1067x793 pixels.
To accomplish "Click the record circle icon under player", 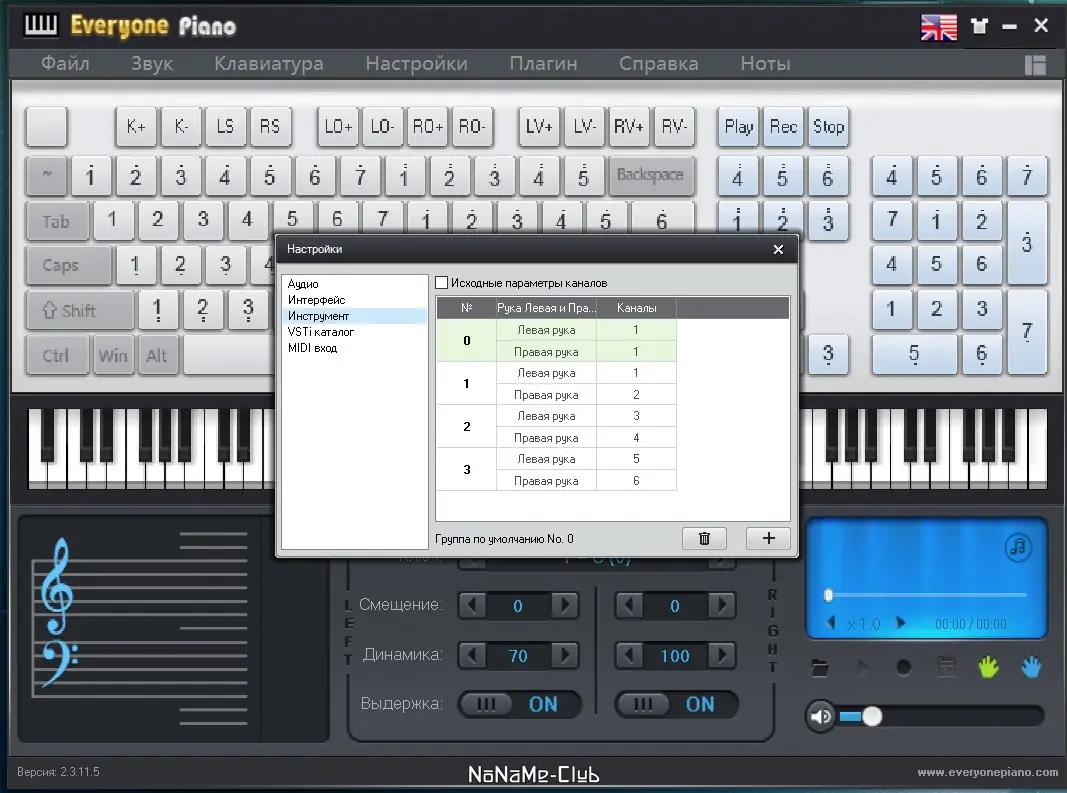I will click(904, 668).
